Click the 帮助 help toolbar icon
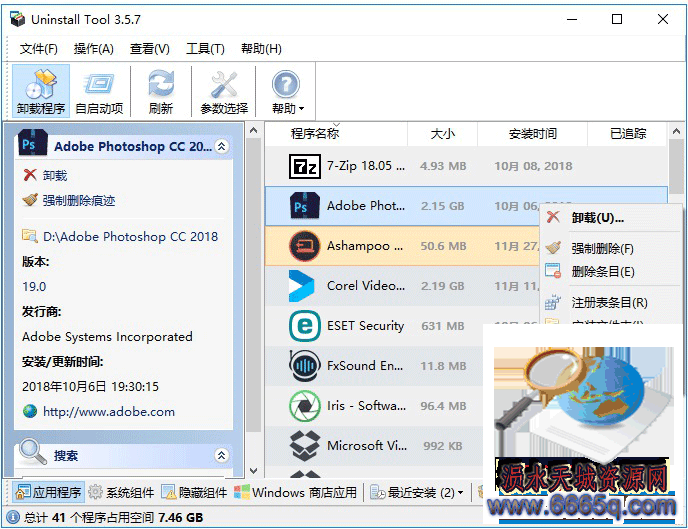The width and height of the screenshot is (688, 529). point(286,84)
